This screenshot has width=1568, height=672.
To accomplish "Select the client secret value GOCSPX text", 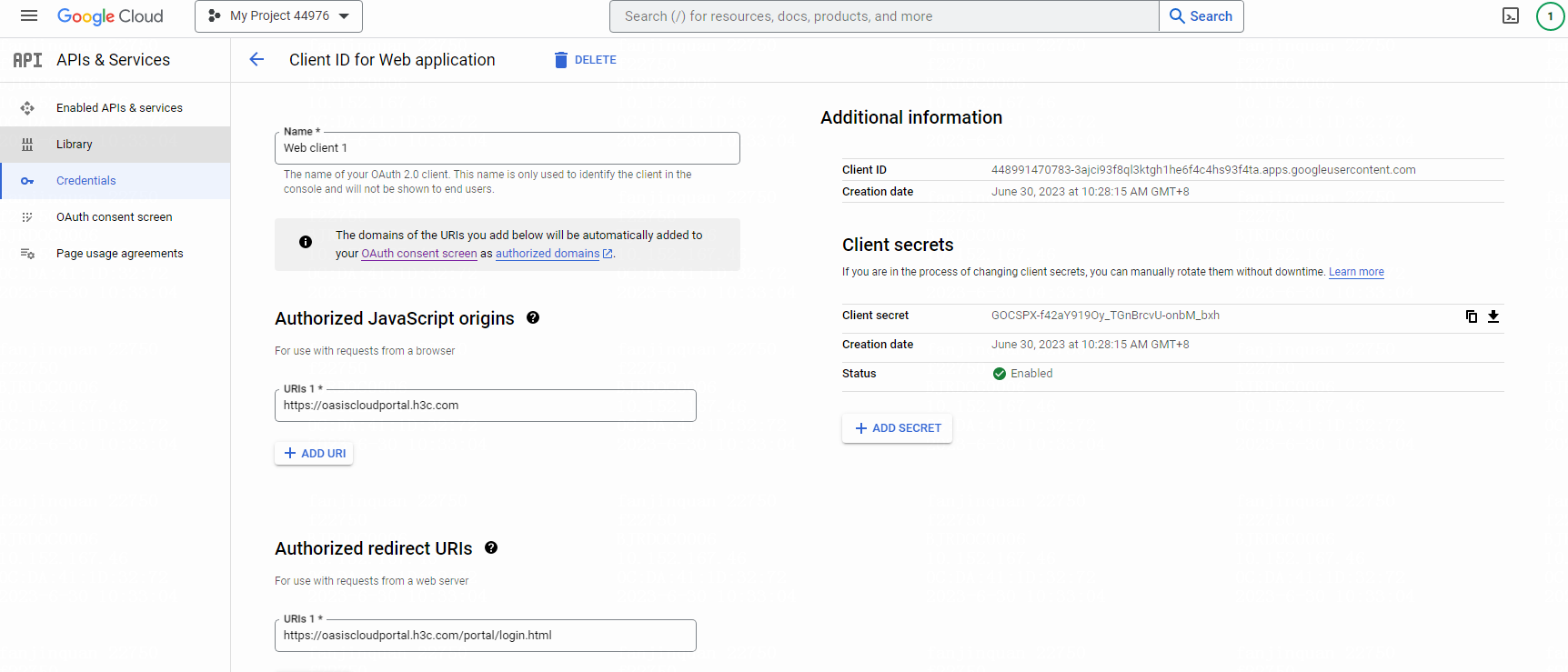I will pos(1105,316).
